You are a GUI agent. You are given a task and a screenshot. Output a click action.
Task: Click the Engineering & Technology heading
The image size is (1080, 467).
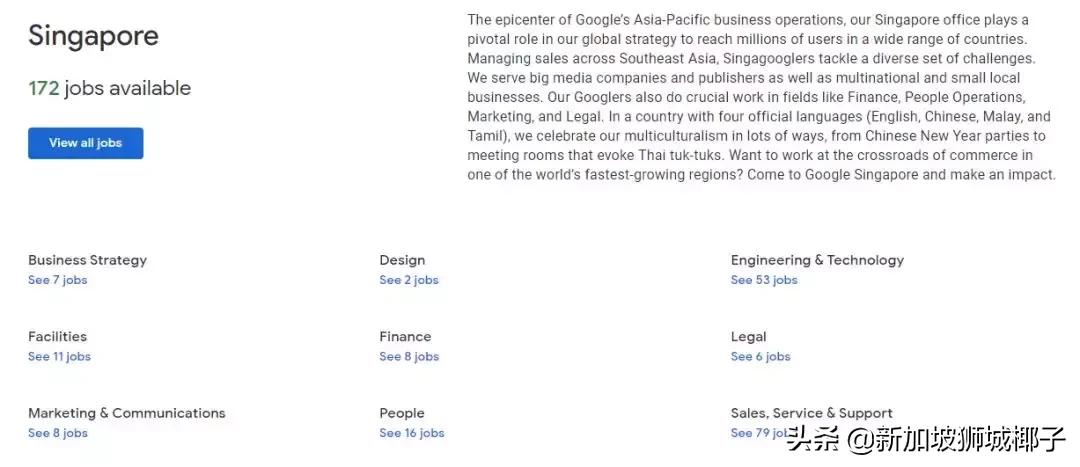[x=817, y=260]
